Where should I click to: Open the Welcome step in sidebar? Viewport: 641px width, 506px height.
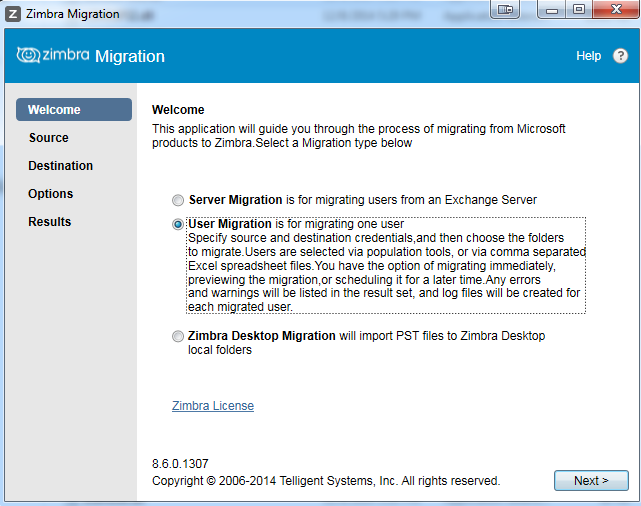pos(74,110)
